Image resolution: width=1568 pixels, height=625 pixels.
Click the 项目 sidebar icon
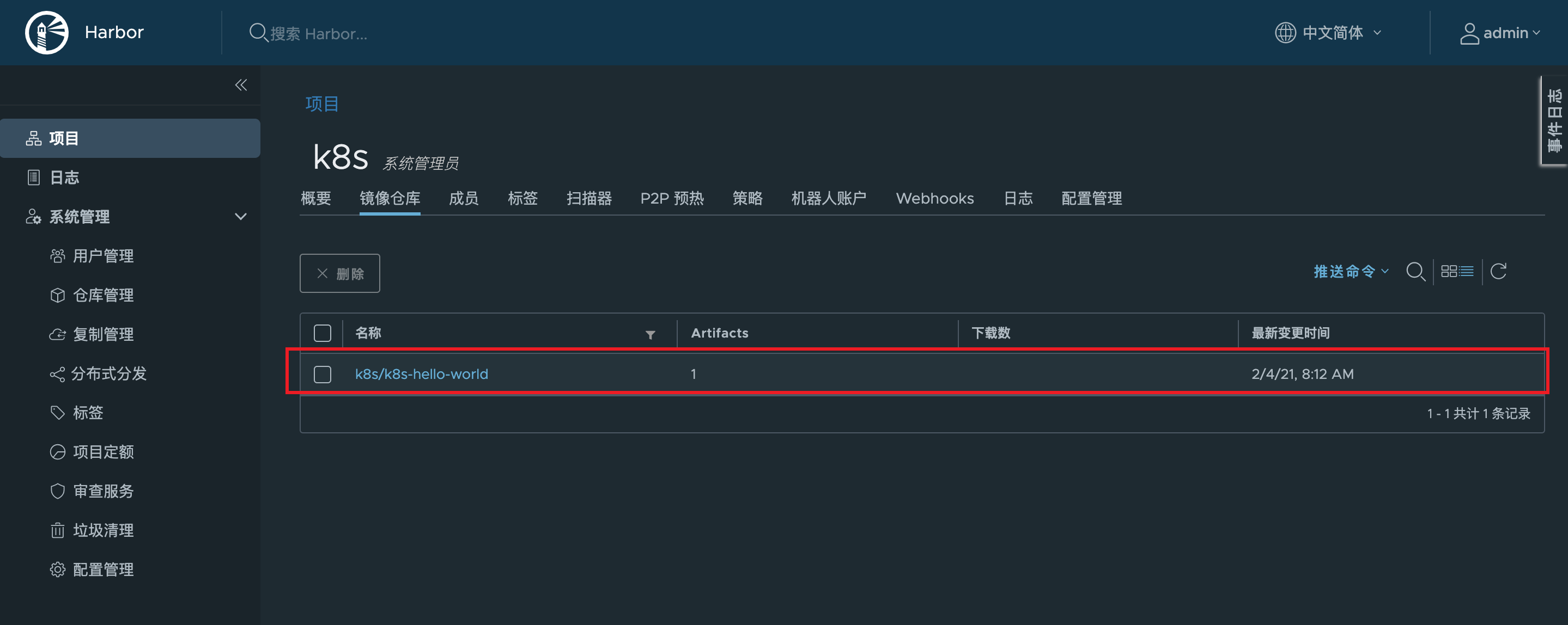pyautogui.click(x=33, y=139)
